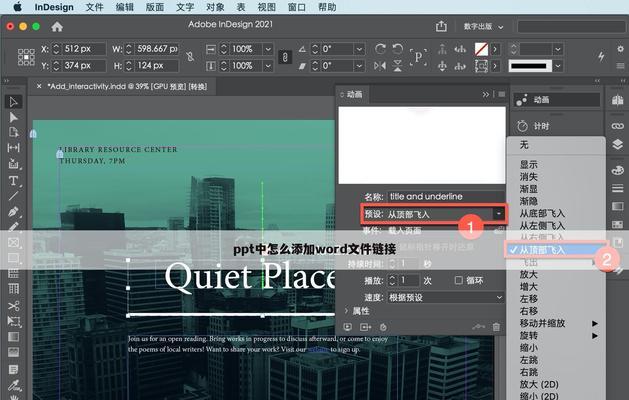Open scale X percentage dropdown
Screen dimensions: 629x400
pyautogui.click(x=268, y=49)
